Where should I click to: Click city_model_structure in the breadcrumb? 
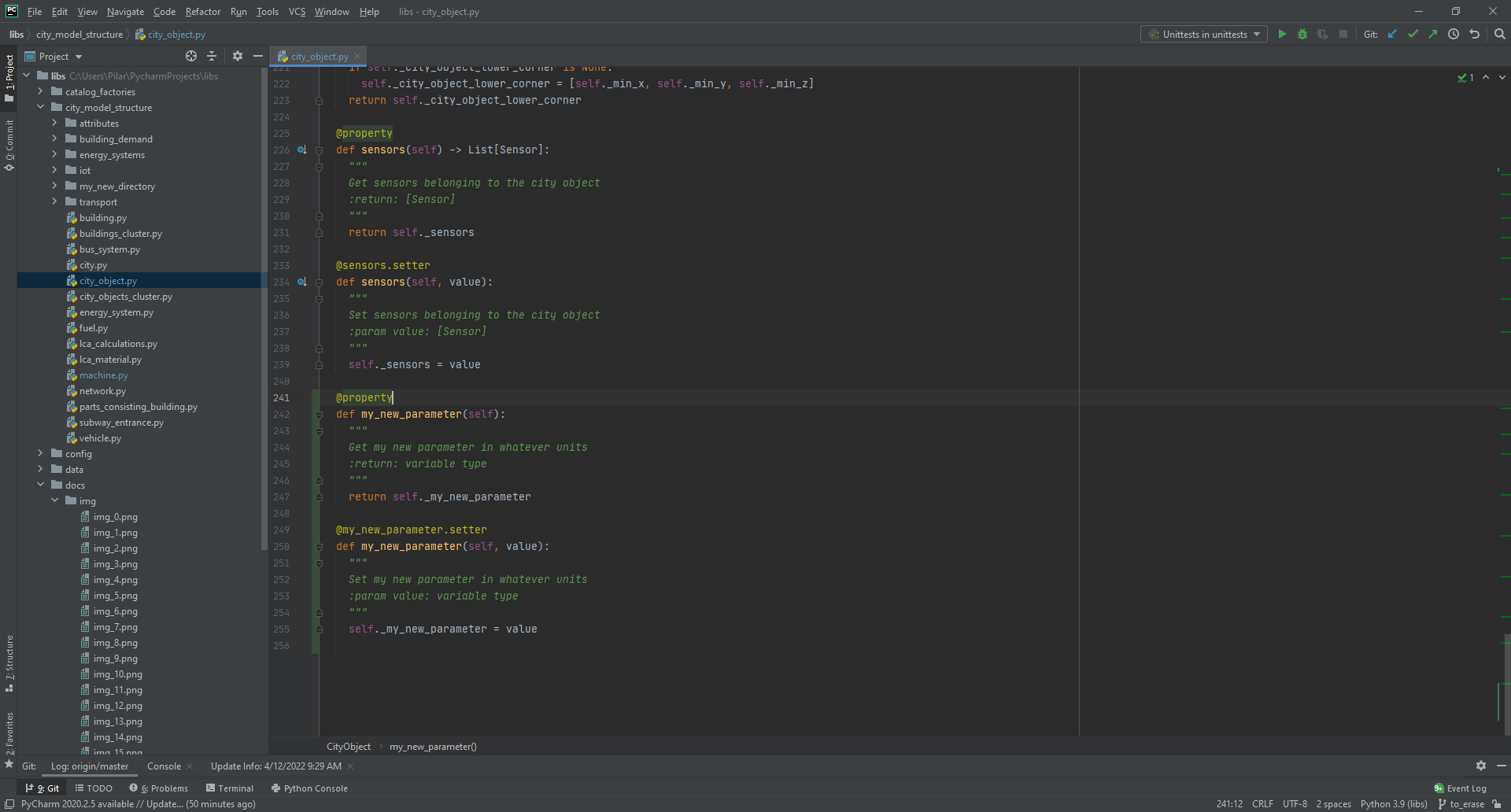point(79,34)
